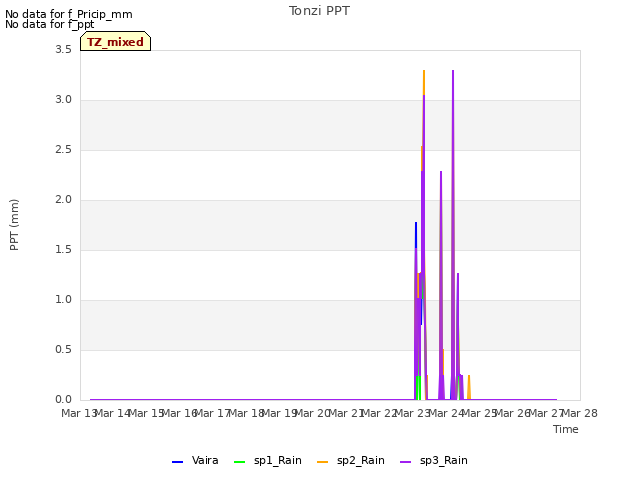
Task: Click the 2.0 y-axis tick label
Action: tap(63, 200)
